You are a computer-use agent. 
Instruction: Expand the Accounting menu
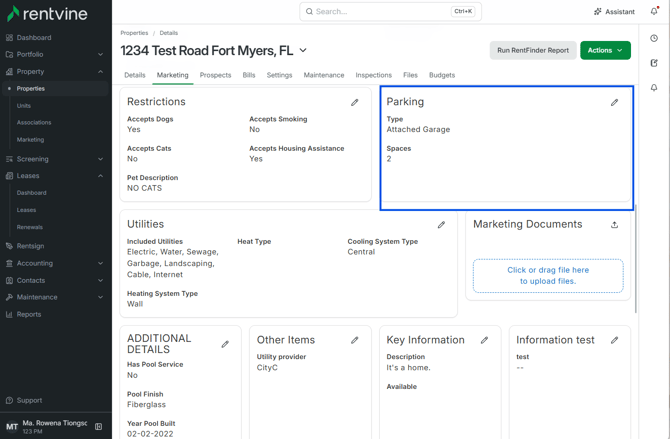100,263
